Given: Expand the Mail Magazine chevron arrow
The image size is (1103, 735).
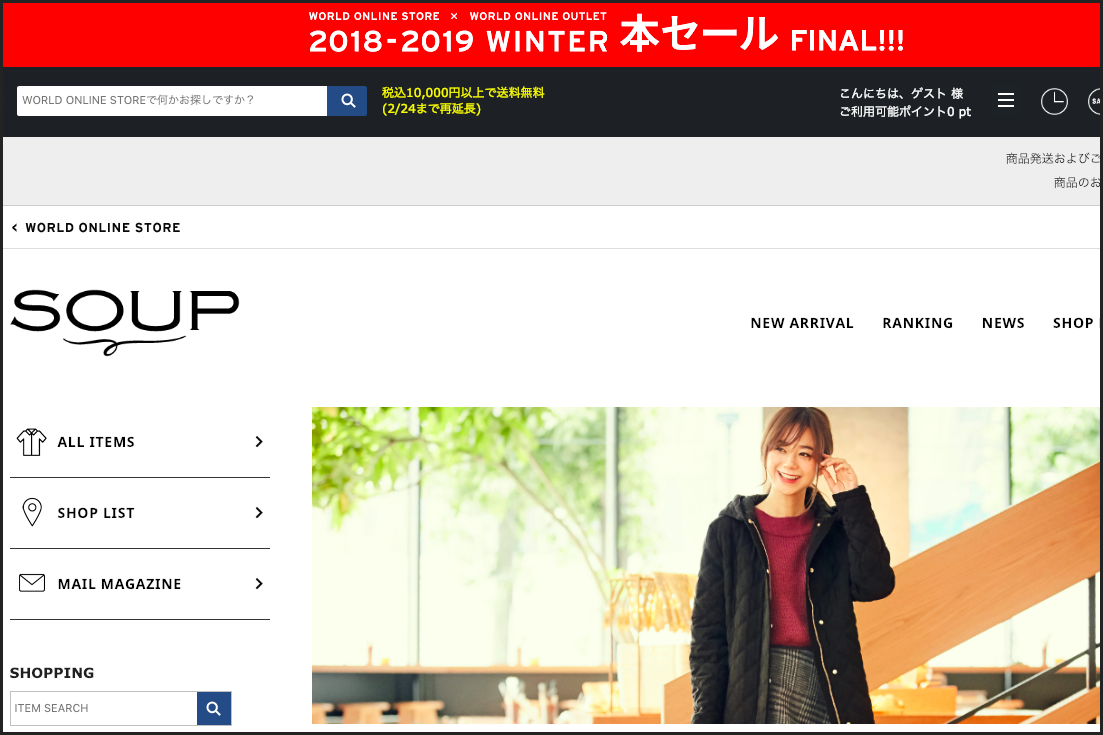Looking at the screenshot, I should tap(259, 584).
